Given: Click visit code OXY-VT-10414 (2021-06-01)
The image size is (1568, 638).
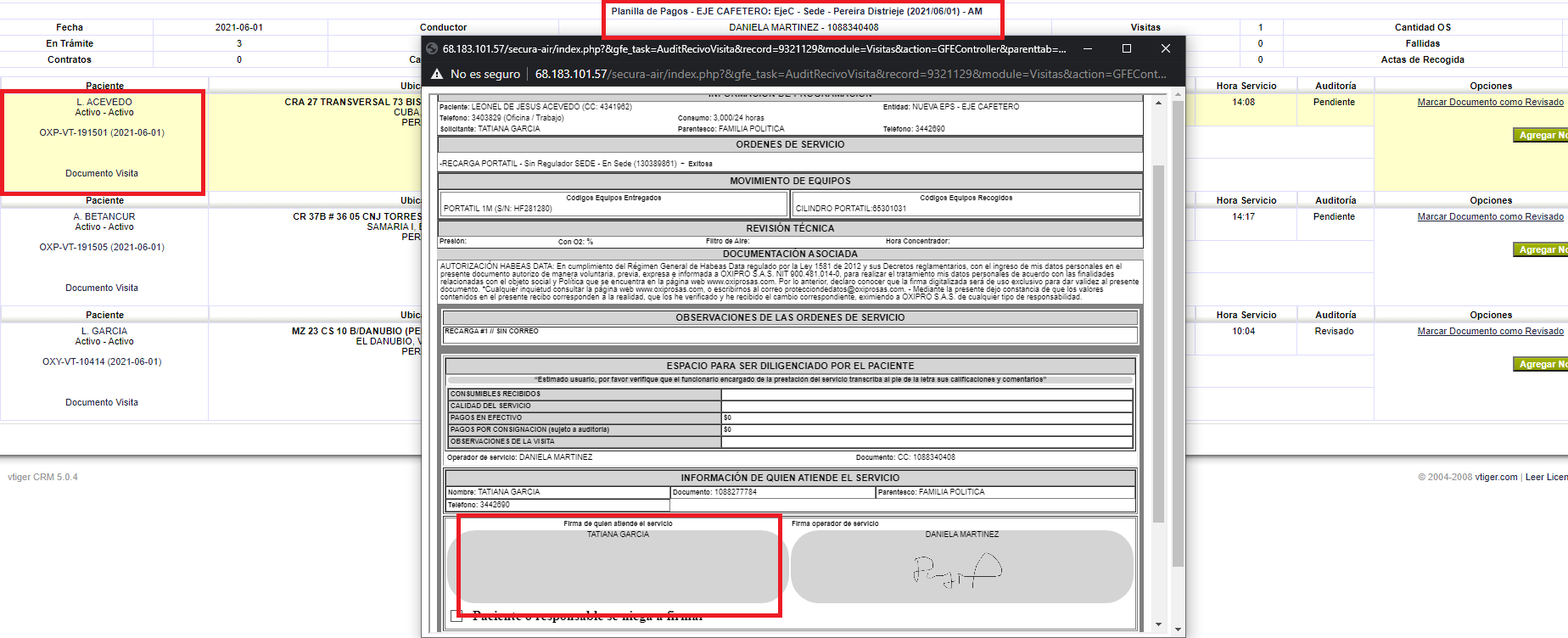Looking at the screenshot, I should (x=102, y=361).
